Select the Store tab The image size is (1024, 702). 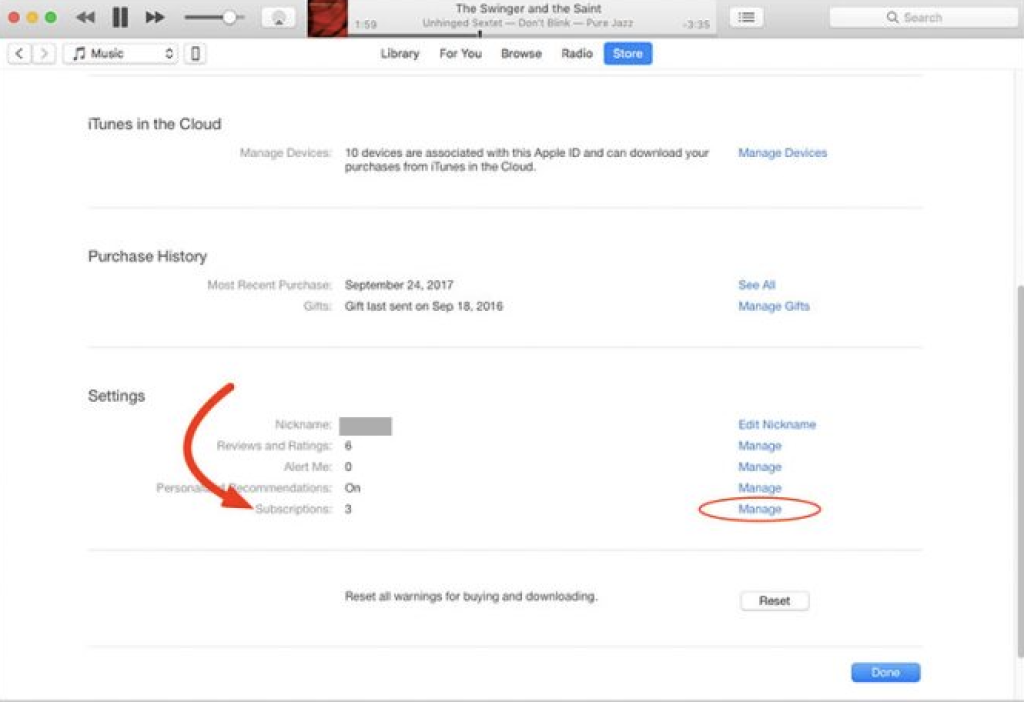pyautogui.click(x=628, y=54)
